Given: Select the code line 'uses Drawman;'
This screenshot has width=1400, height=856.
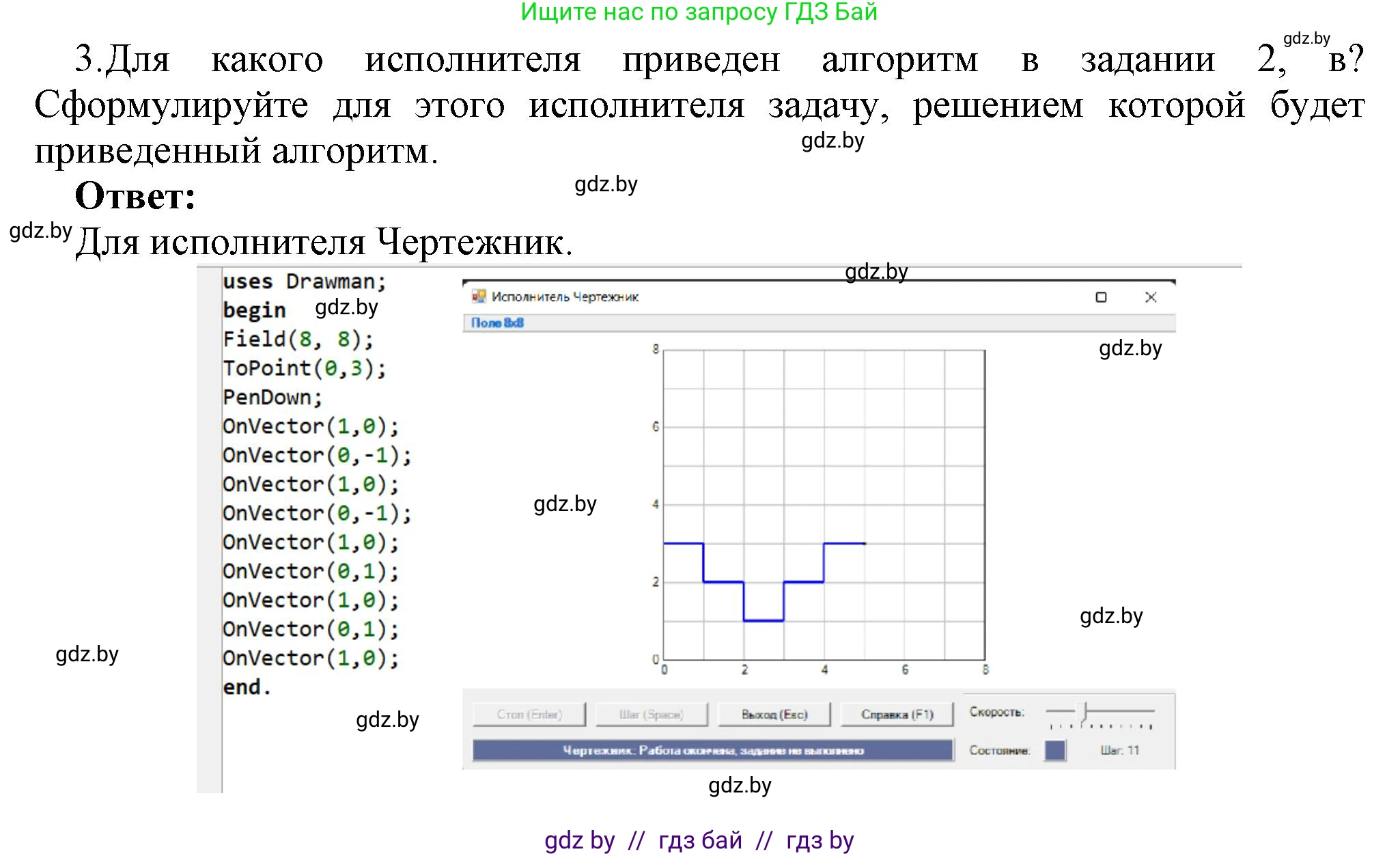Looking at the screenshot, I should pyautogui.click(x=304, y=281).
